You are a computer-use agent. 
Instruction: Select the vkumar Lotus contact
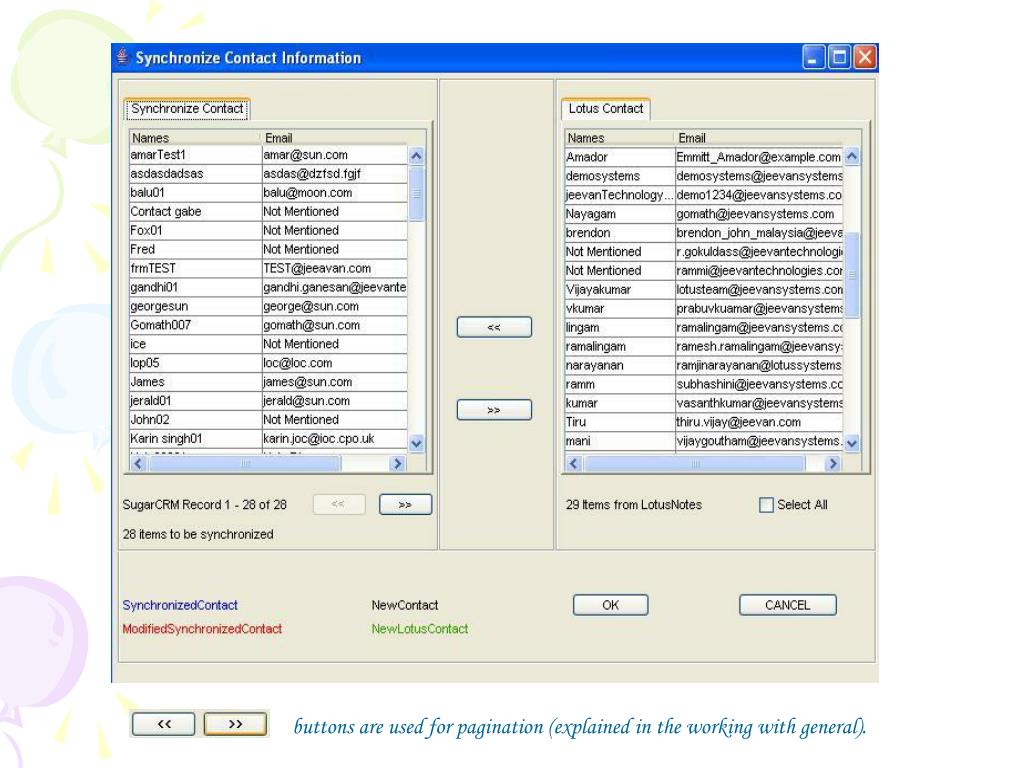704,309
